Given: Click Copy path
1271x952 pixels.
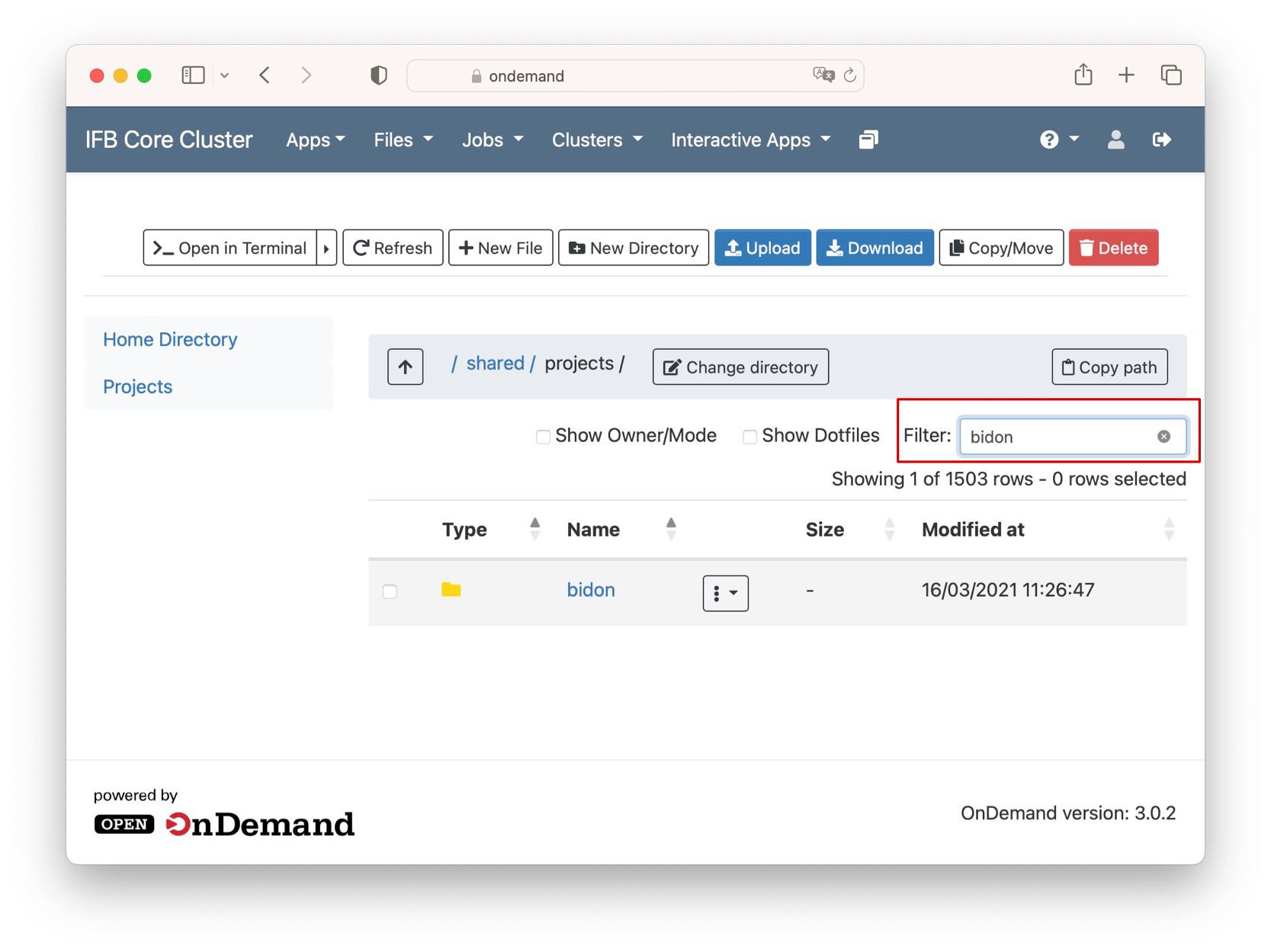Looking at the screenshot, I should point(1109,367).
